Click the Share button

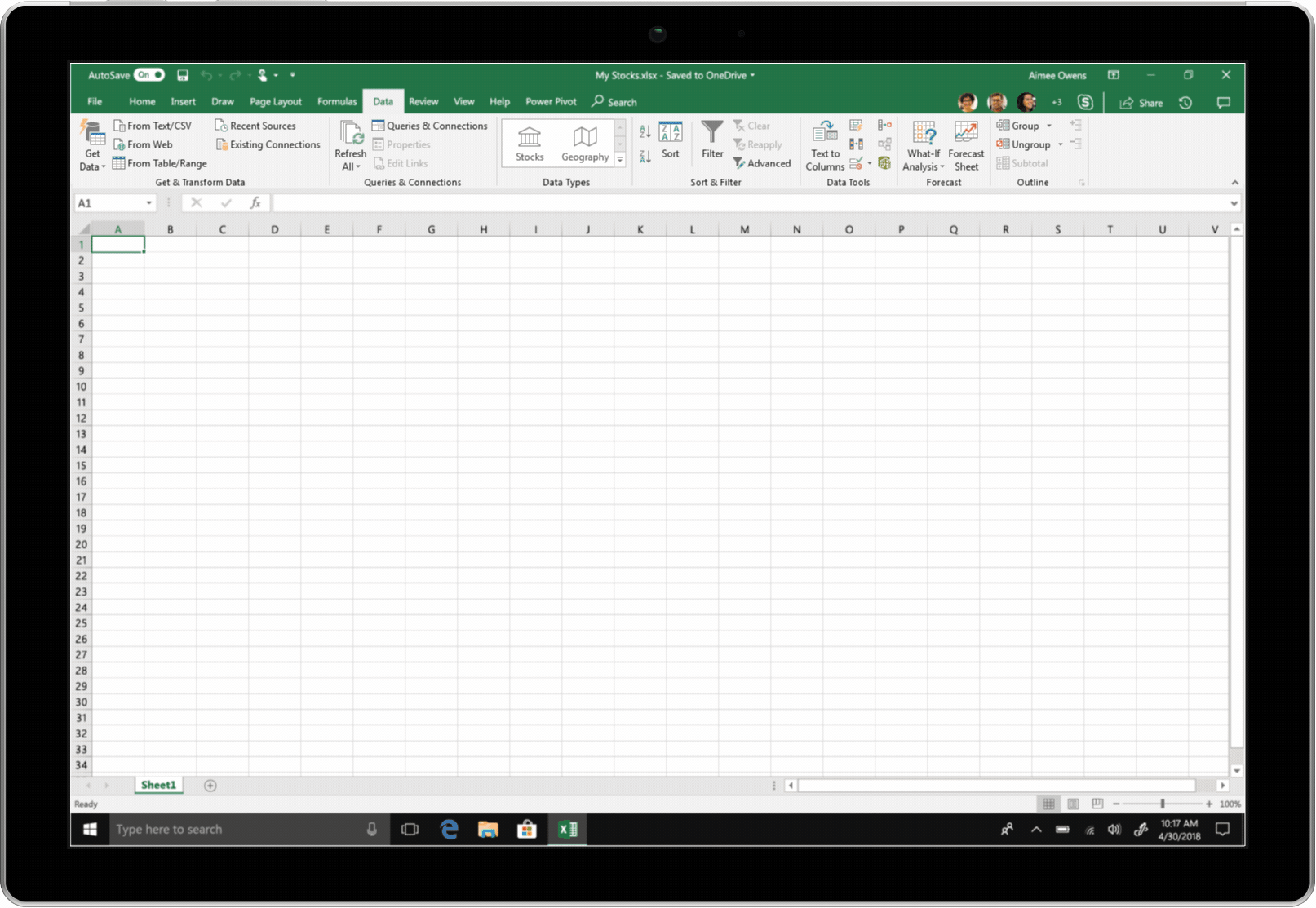1141,103
